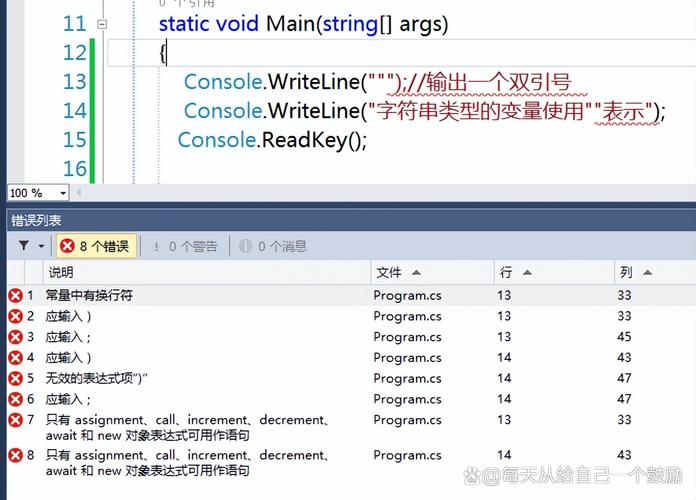Image resolution: width=696 pixels, height=500 pixels.
Task: Sort by the 文件 column header
Action: 432,272
